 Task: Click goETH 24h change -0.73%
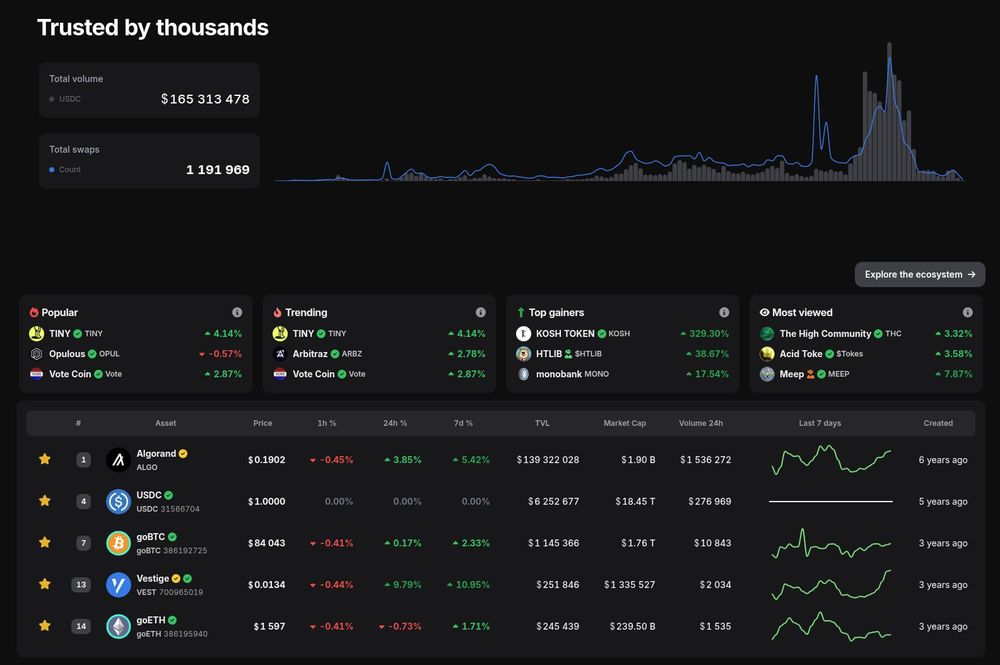tap(400, 627)
